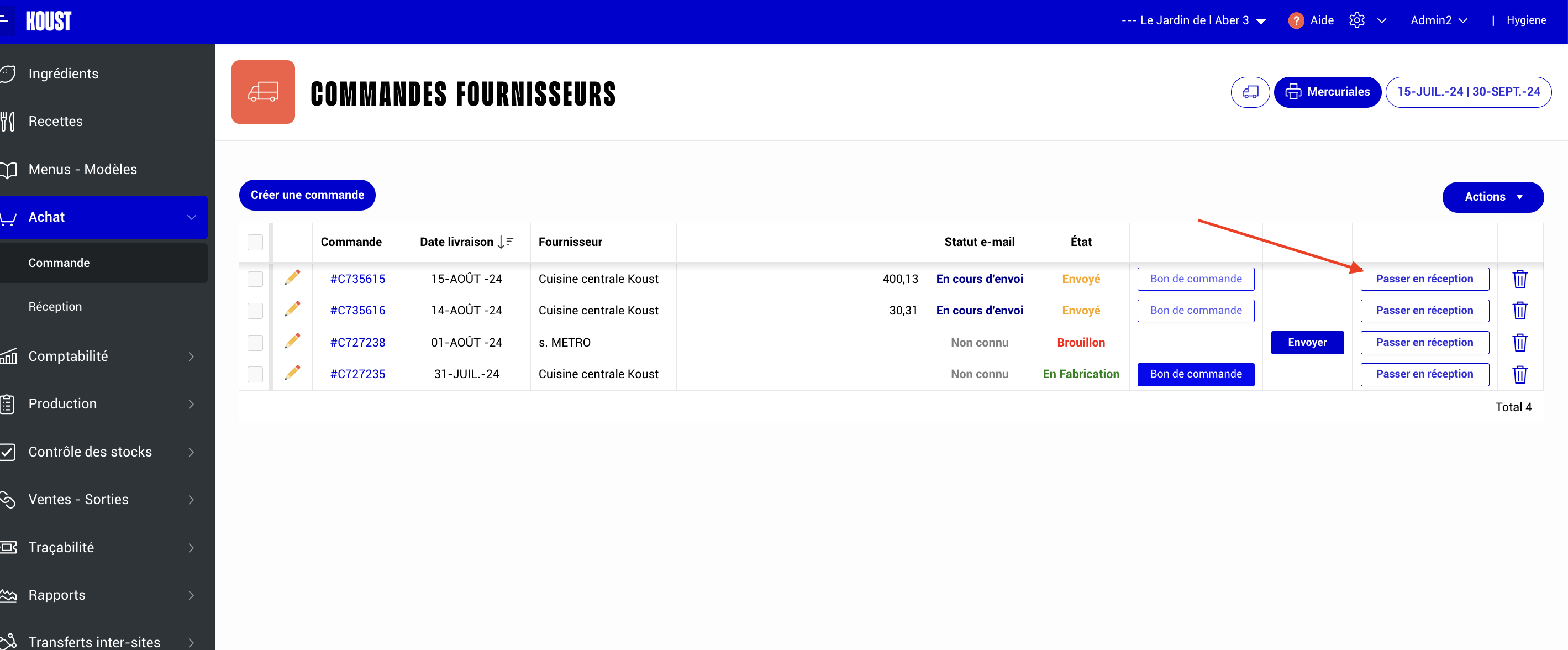1568x650 pixels.
Task: Click the Menus book icon
Action: [x=8, y=169]
